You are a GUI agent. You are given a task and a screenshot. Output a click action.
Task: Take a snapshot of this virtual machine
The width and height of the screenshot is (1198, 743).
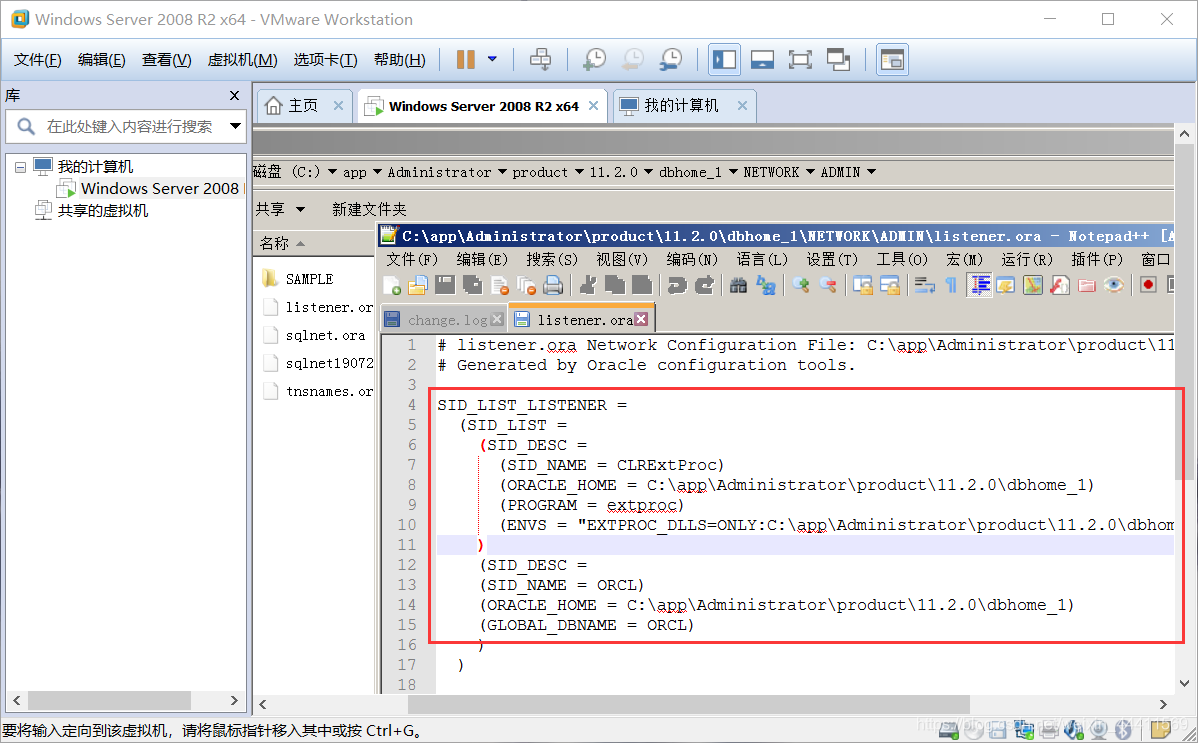click(594, 60)
